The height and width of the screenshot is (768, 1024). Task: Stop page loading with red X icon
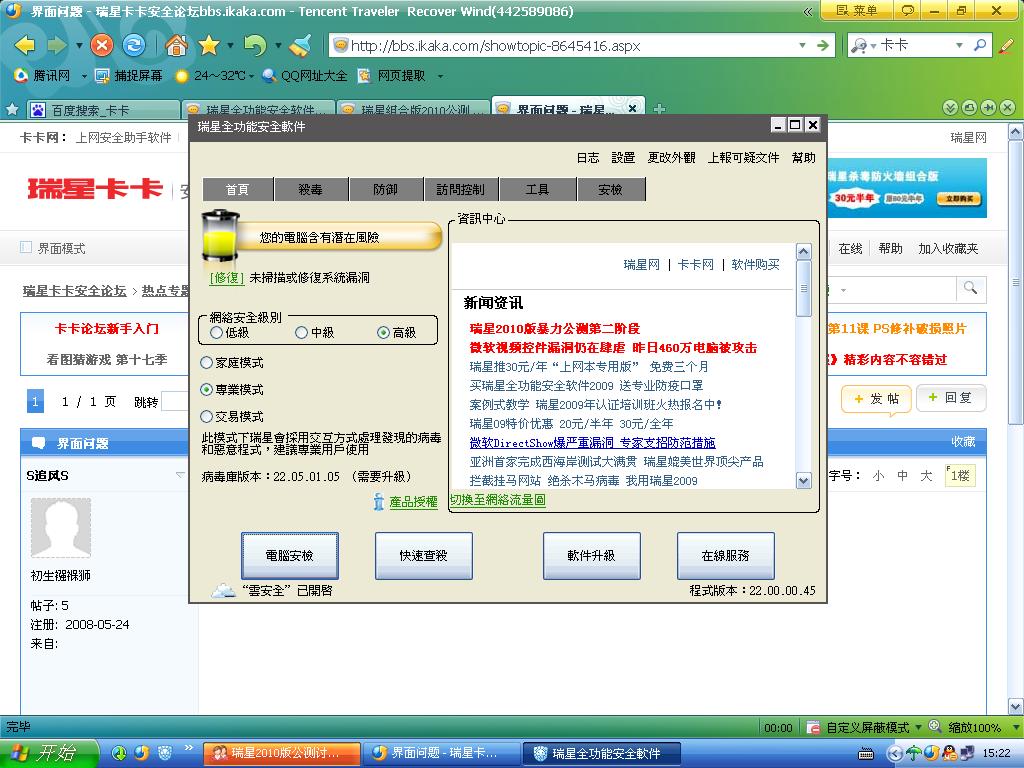coord(101,45)
